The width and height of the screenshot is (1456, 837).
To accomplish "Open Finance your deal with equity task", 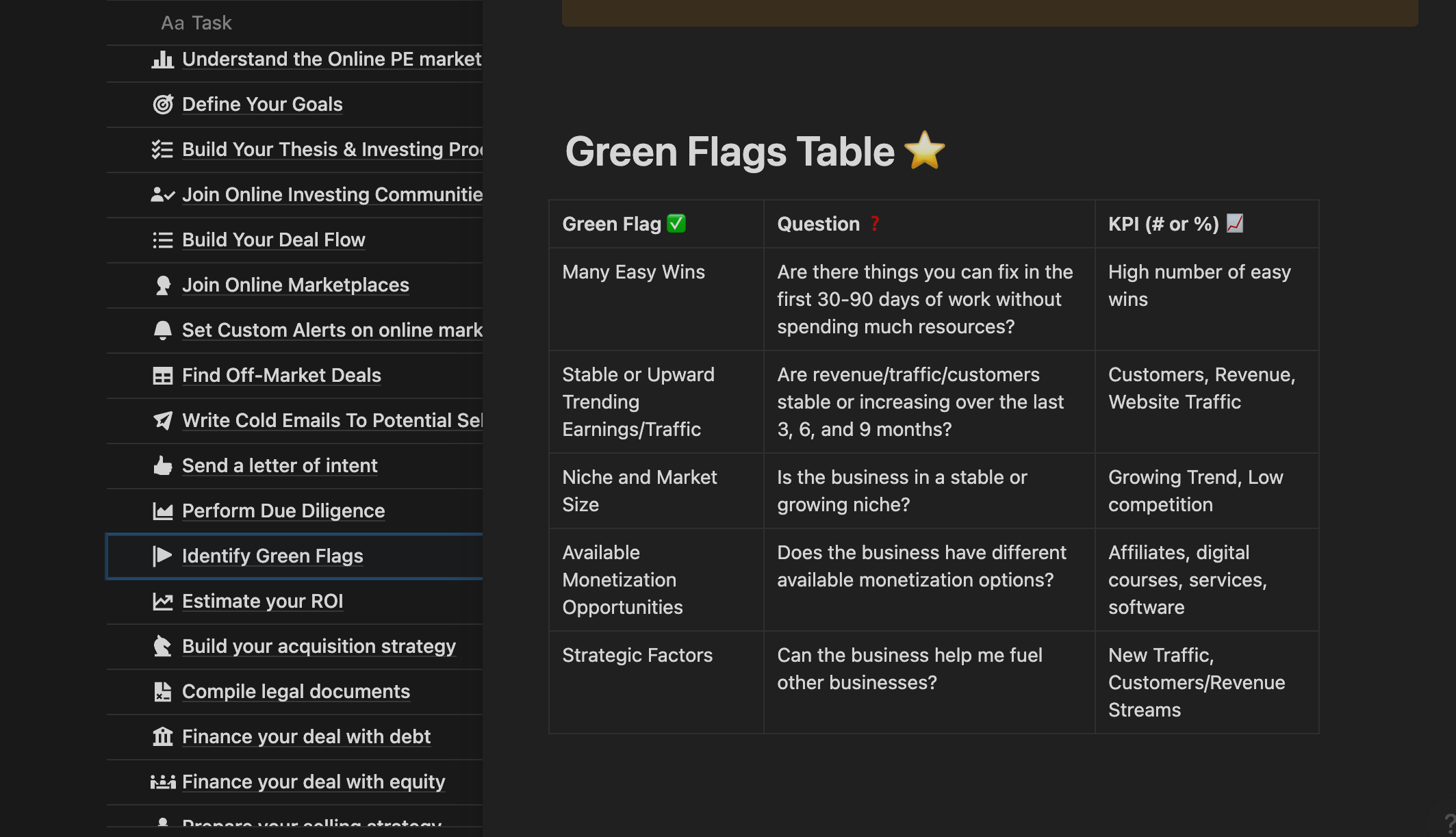I will pyautogui.click(x=314, y=782).
